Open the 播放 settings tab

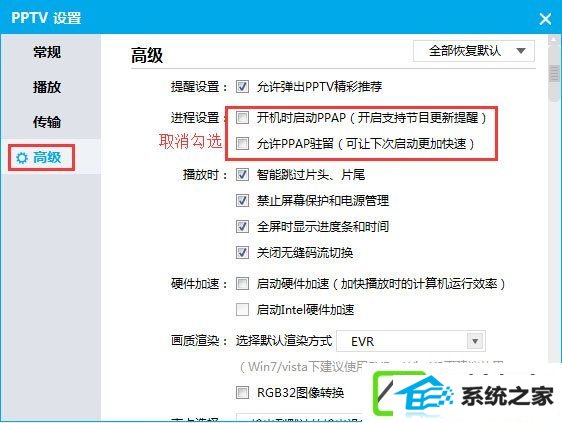[x=47, y=87]
